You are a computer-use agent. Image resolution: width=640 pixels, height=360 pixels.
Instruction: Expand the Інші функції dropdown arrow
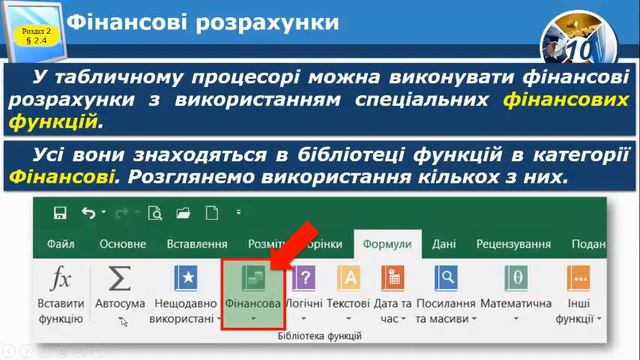(x=599, y=318)
